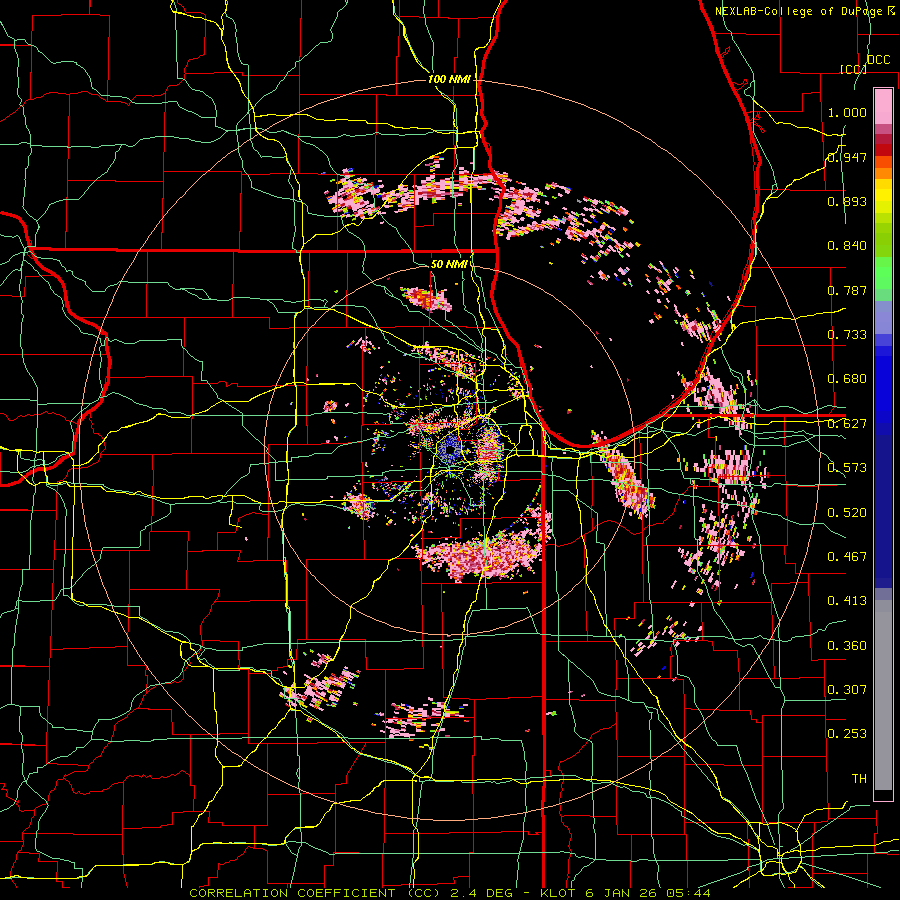Click the 0.413 scale value

847,601
